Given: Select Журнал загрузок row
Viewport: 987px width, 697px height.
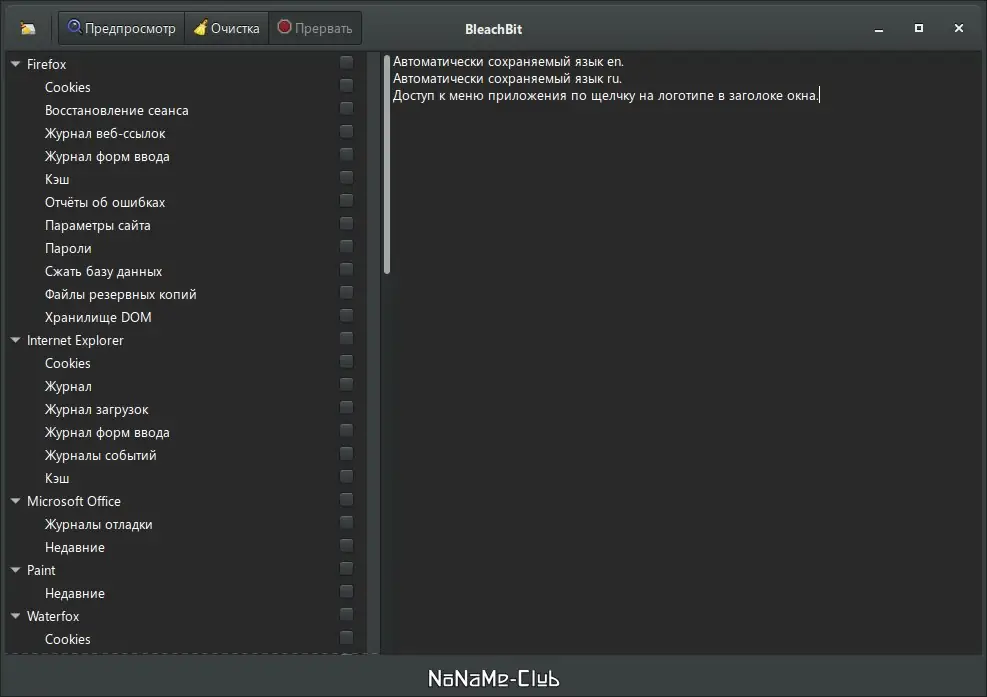Looking at the screenshot, I should (x=186, y=409).
